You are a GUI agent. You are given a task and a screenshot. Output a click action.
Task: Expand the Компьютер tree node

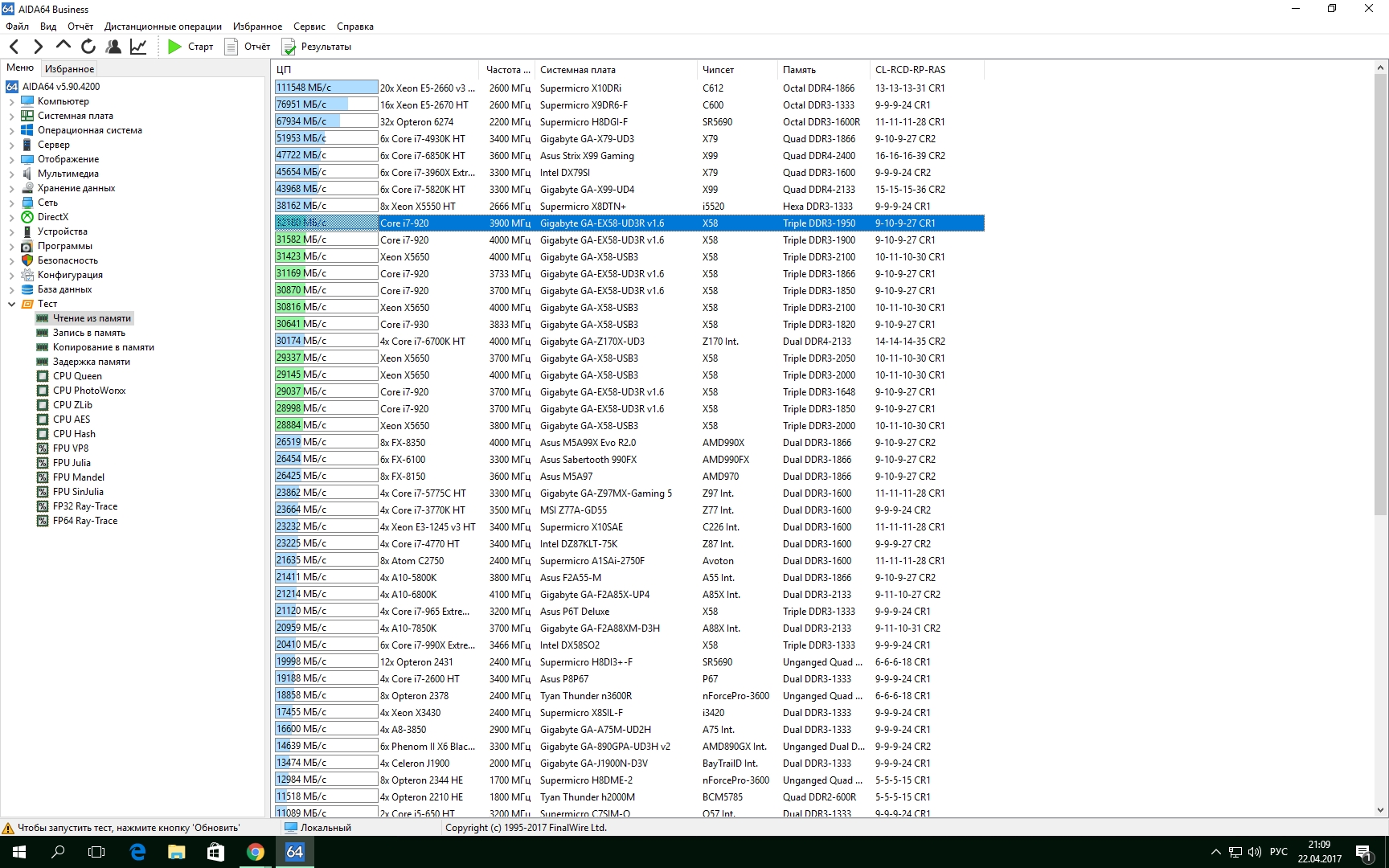tap(11, 101)
